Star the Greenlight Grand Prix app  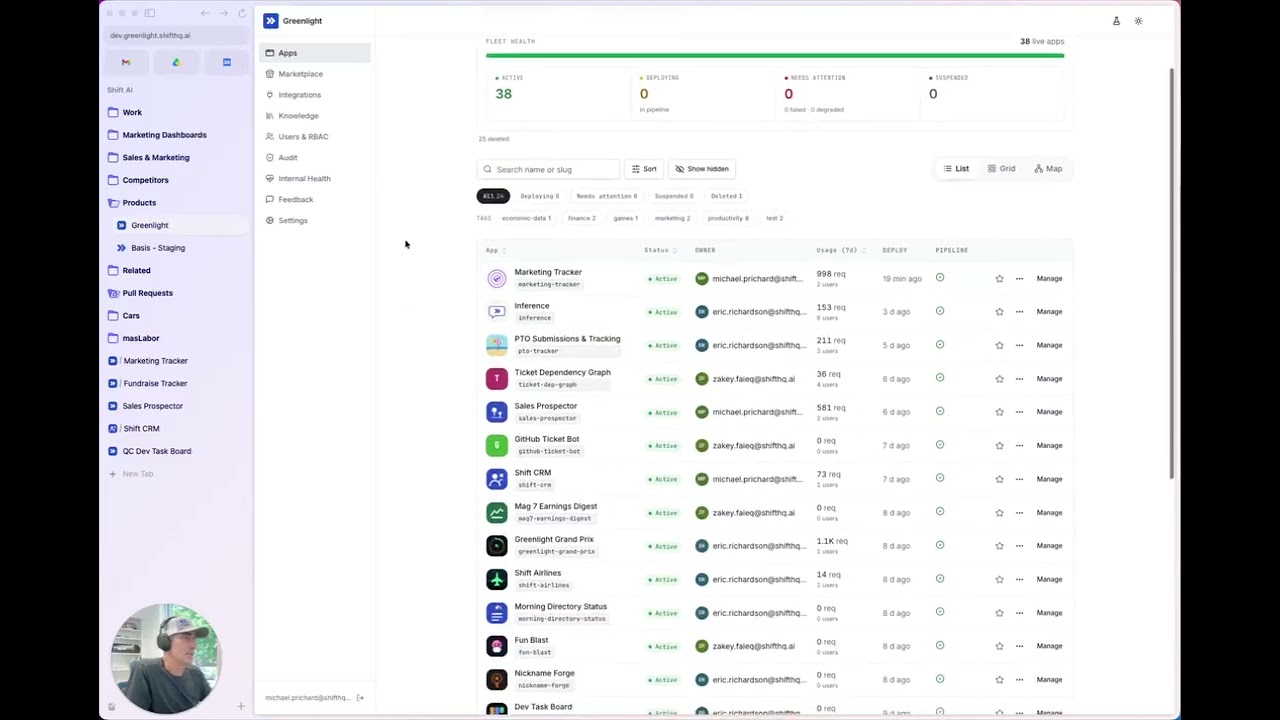click(999, 546)
